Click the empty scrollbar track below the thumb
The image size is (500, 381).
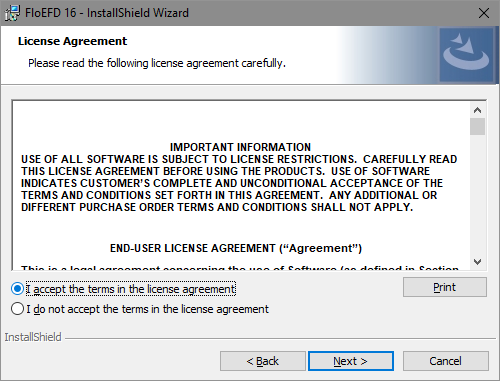pyautogui.click(x=477, y=195)
